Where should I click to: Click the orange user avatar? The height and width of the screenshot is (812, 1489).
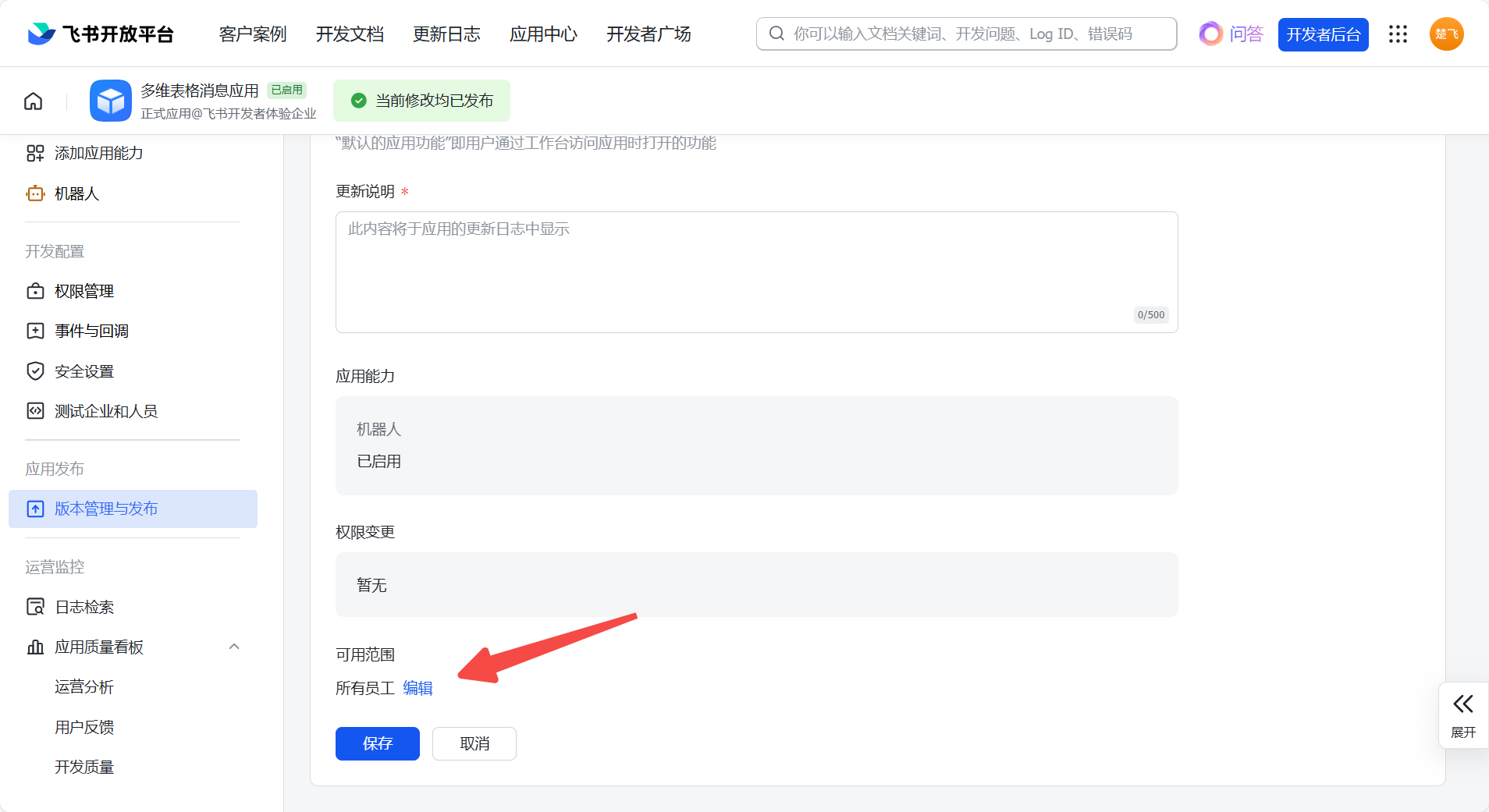[x=1446, y=34]
